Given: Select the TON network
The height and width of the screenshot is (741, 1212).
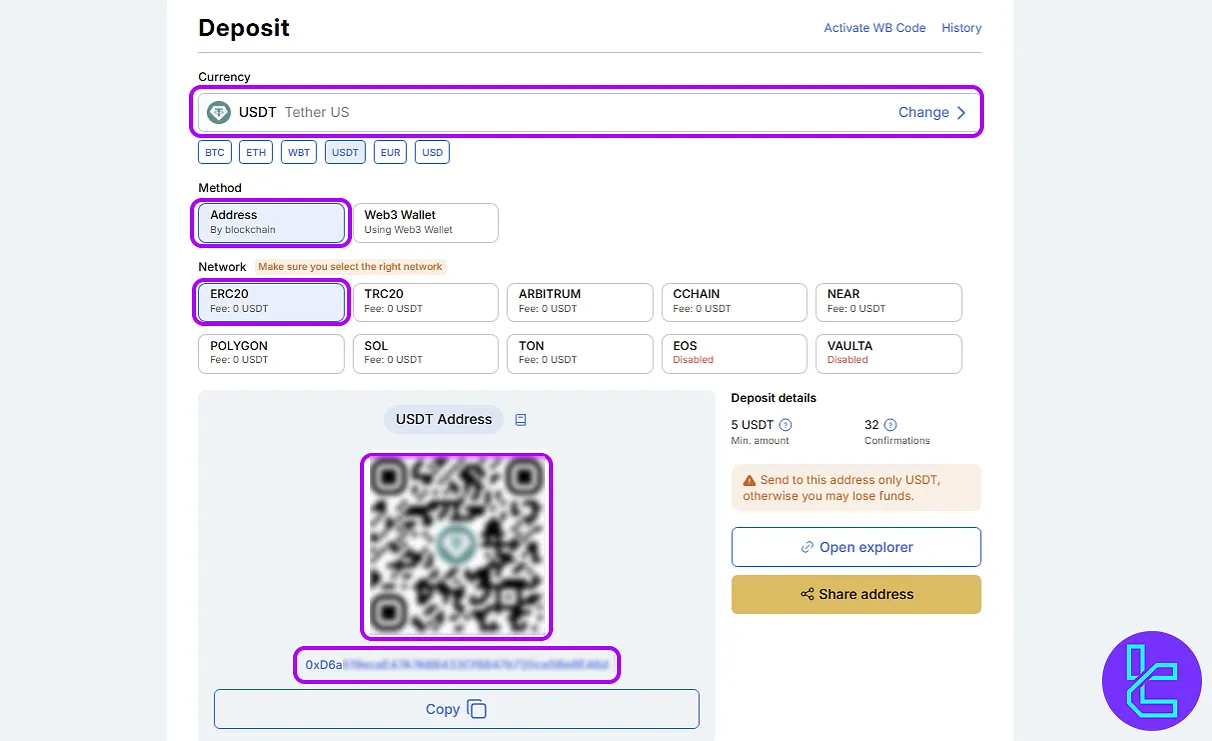Looking at the screenshot, I should coord(580,353).
